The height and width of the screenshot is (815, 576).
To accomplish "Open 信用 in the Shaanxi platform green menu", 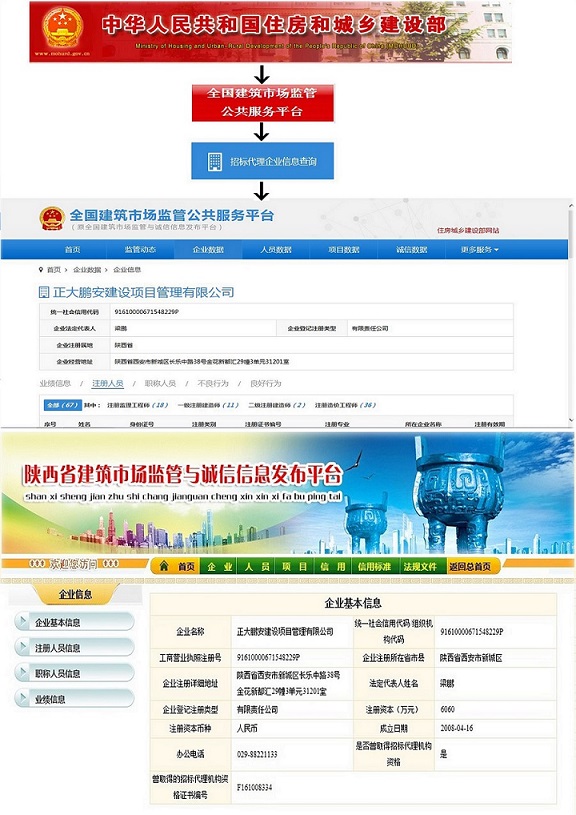I will click(333, 566).
